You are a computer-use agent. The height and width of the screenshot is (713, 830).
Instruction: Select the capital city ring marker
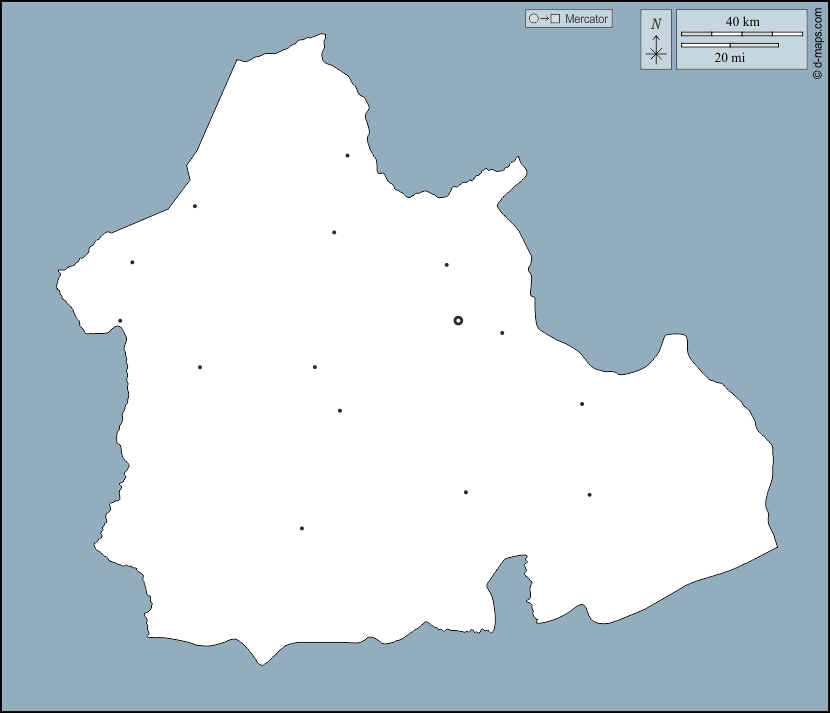458,320
